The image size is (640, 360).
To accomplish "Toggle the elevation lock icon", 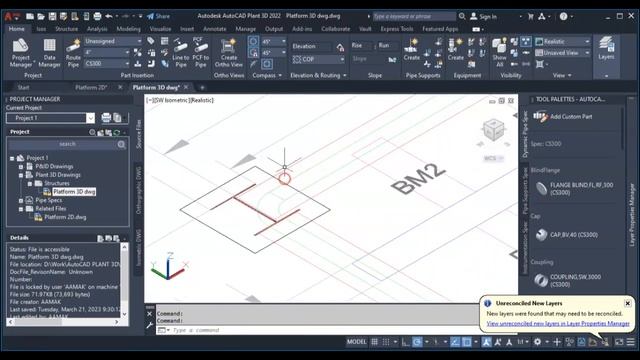I will tap(340, 47).
